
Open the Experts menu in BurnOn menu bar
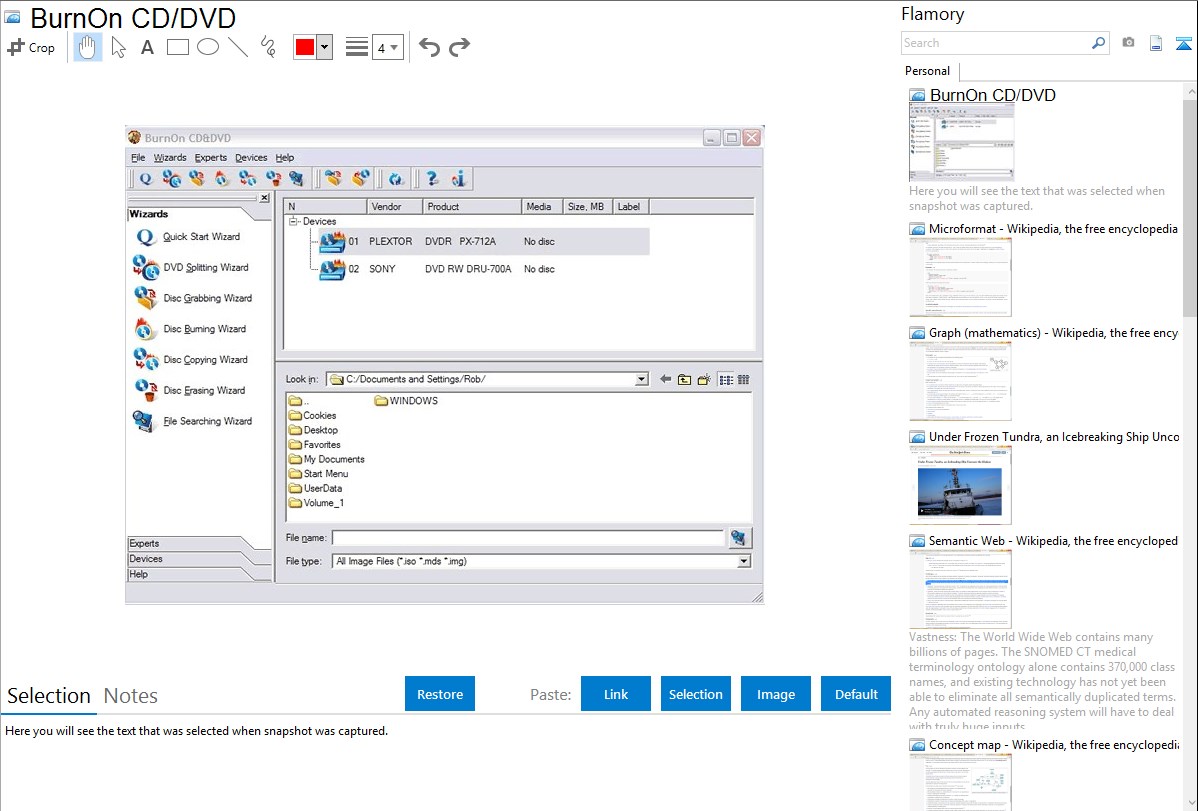pyautogui.click(x=210, y=157)
